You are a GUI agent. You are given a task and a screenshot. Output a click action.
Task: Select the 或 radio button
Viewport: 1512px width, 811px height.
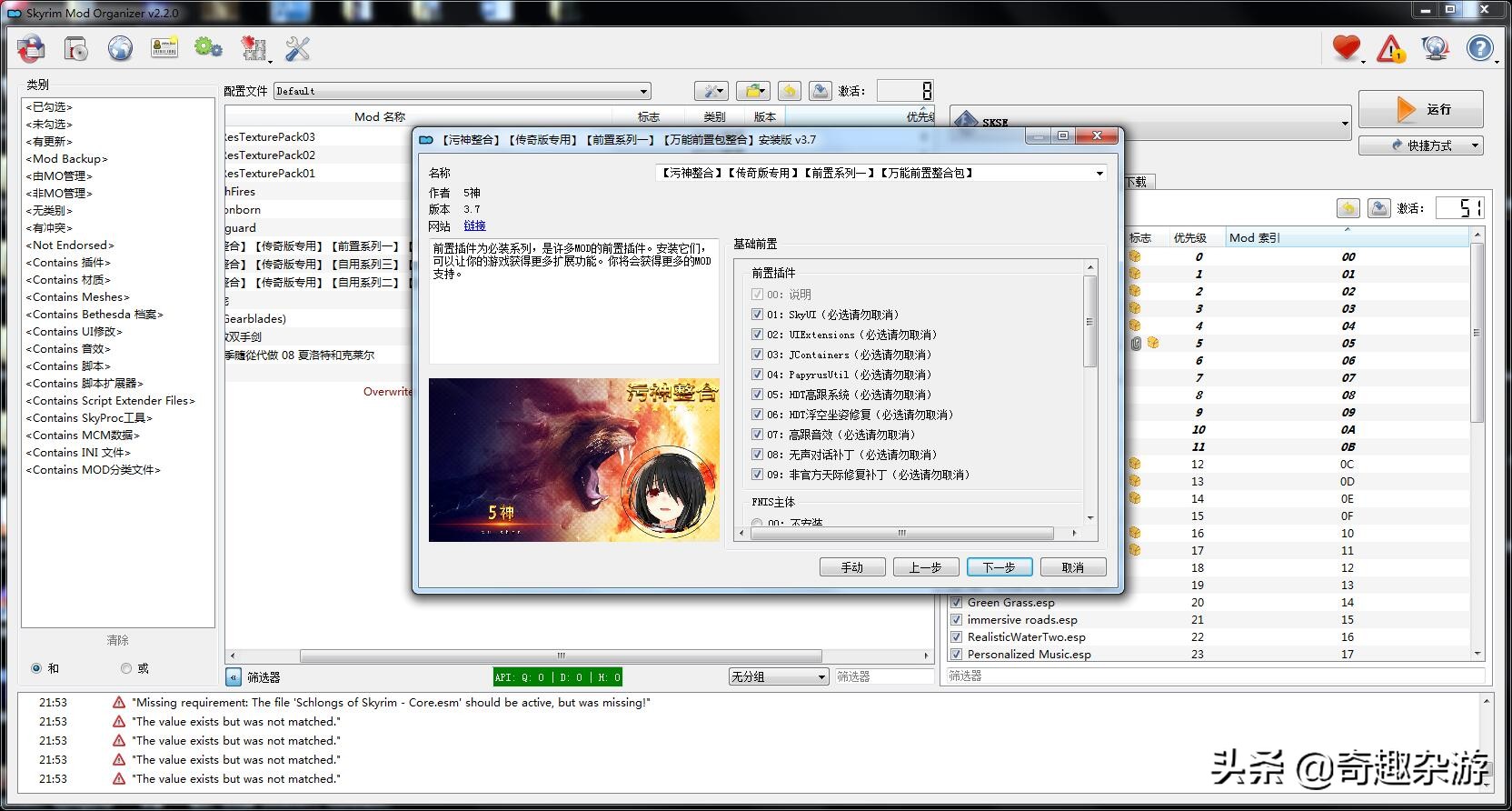(x=126, y=668)
